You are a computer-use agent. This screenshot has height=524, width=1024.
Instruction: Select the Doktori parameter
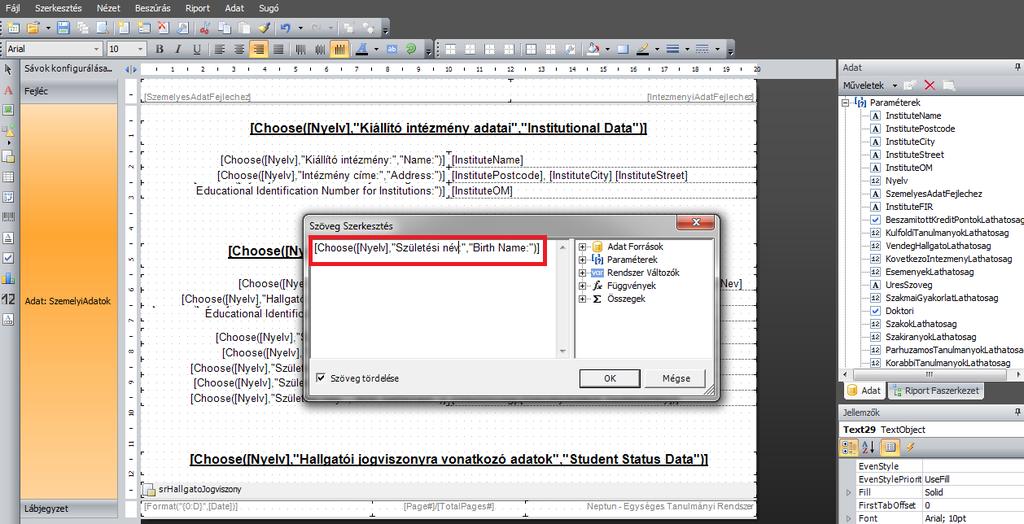(899, 311)
